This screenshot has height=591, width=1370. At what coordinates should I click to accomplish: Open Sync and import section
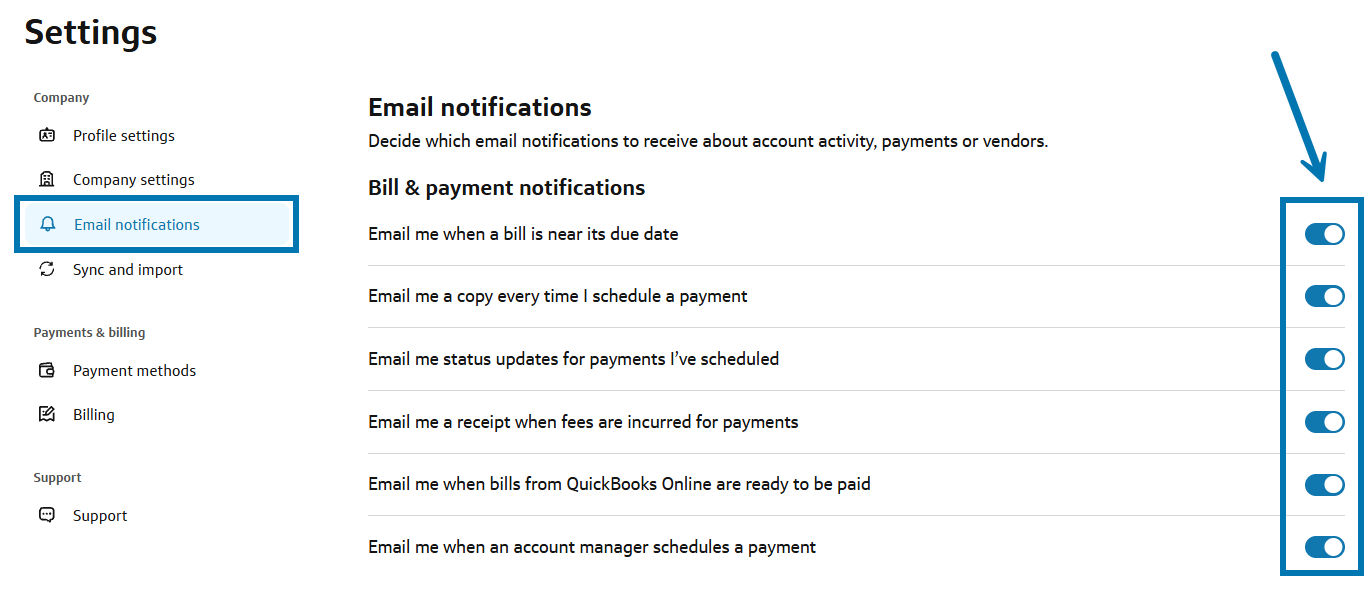(x=128, y=269)
